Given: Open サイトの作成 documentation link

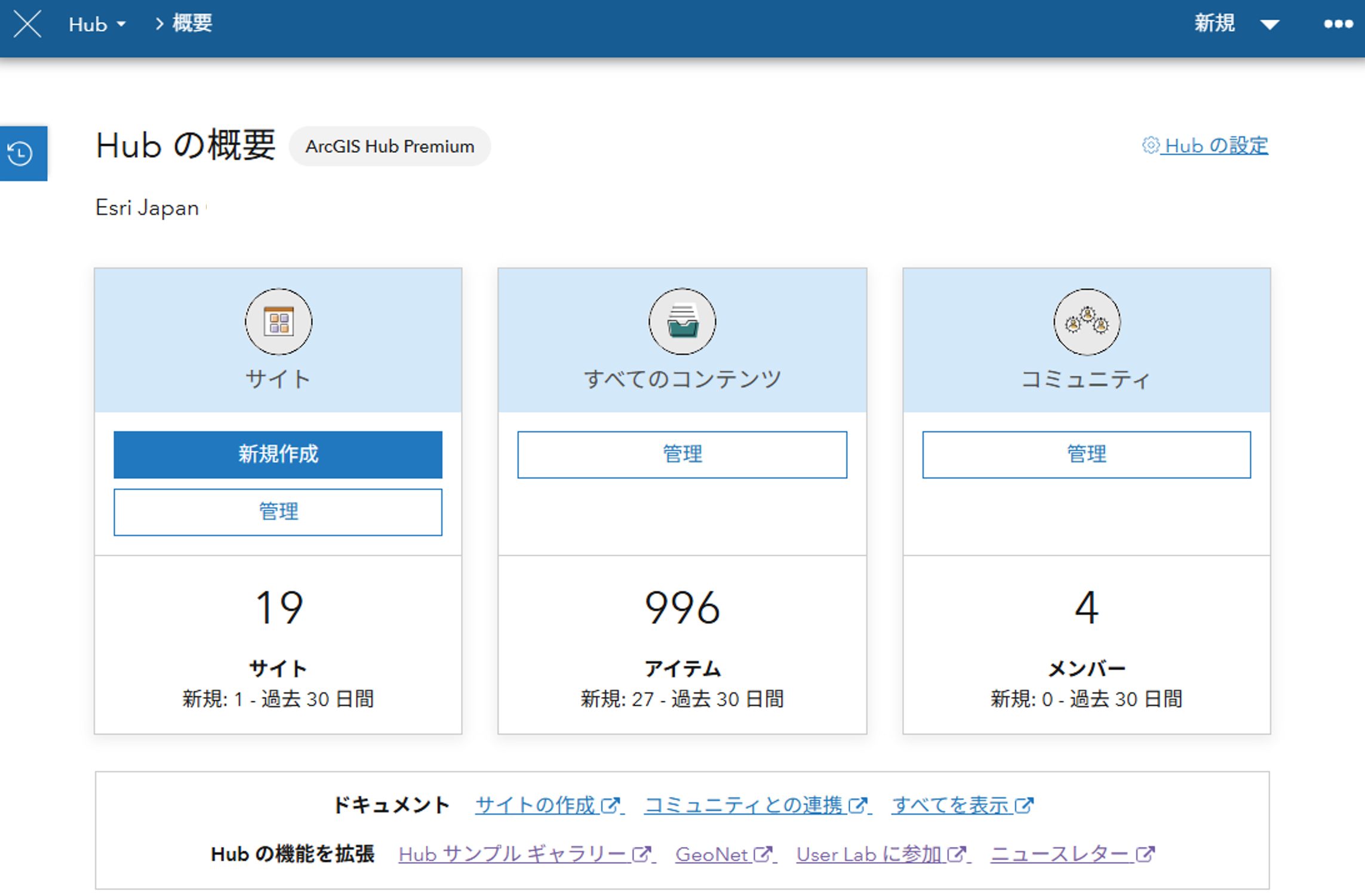Looking at the screenshot, I should (536, 805).
